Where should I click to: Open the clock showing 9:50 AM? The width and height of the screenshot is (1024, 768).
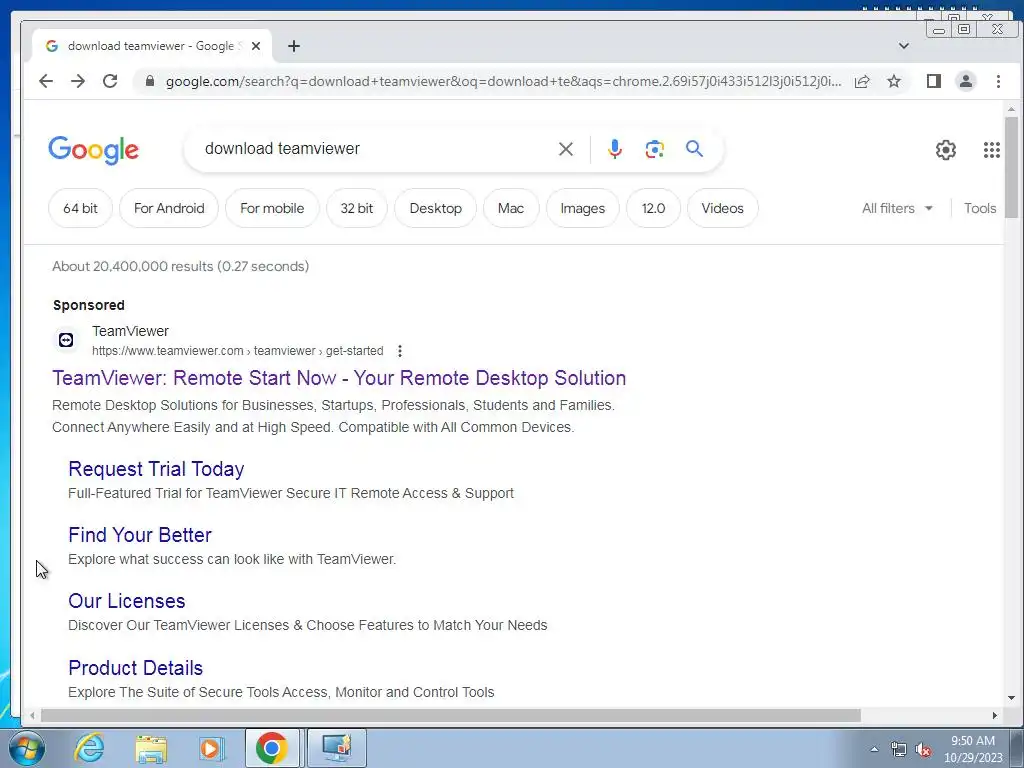coord(972,749)
